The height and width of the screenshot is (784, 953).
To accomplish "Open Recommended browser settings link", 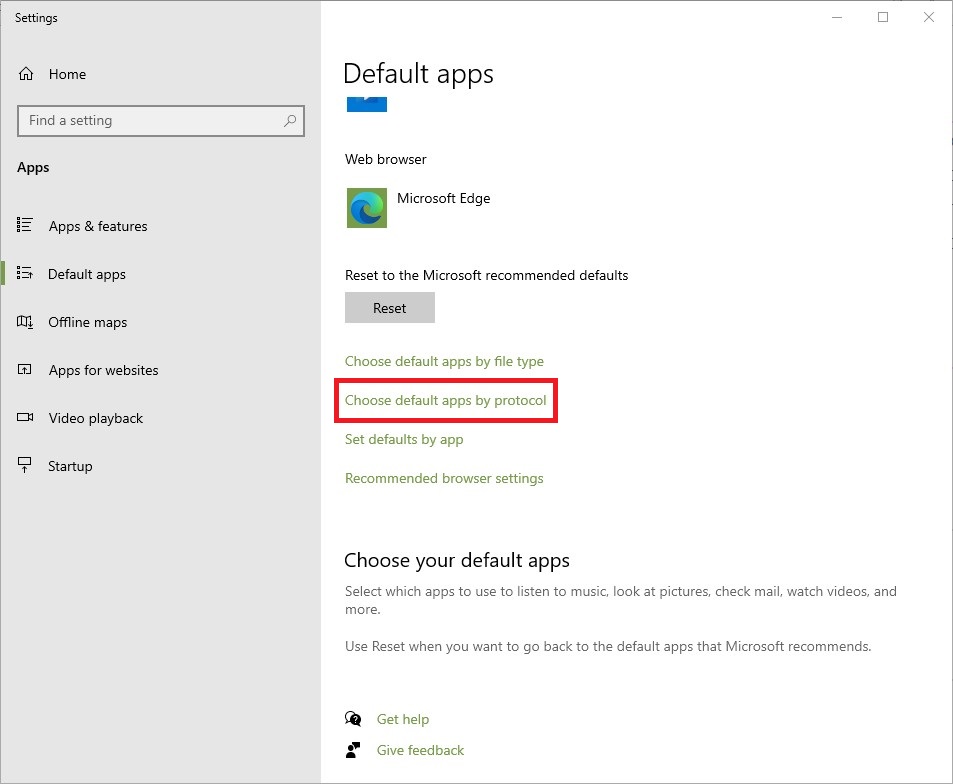I will pos(444,478).
